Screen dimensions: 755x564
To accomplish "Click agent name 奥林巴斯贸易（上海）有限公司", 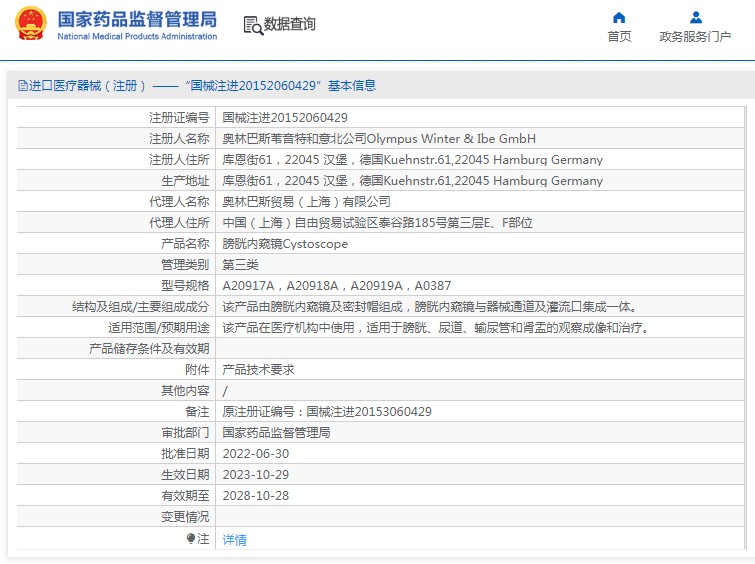I will point(306,202).
